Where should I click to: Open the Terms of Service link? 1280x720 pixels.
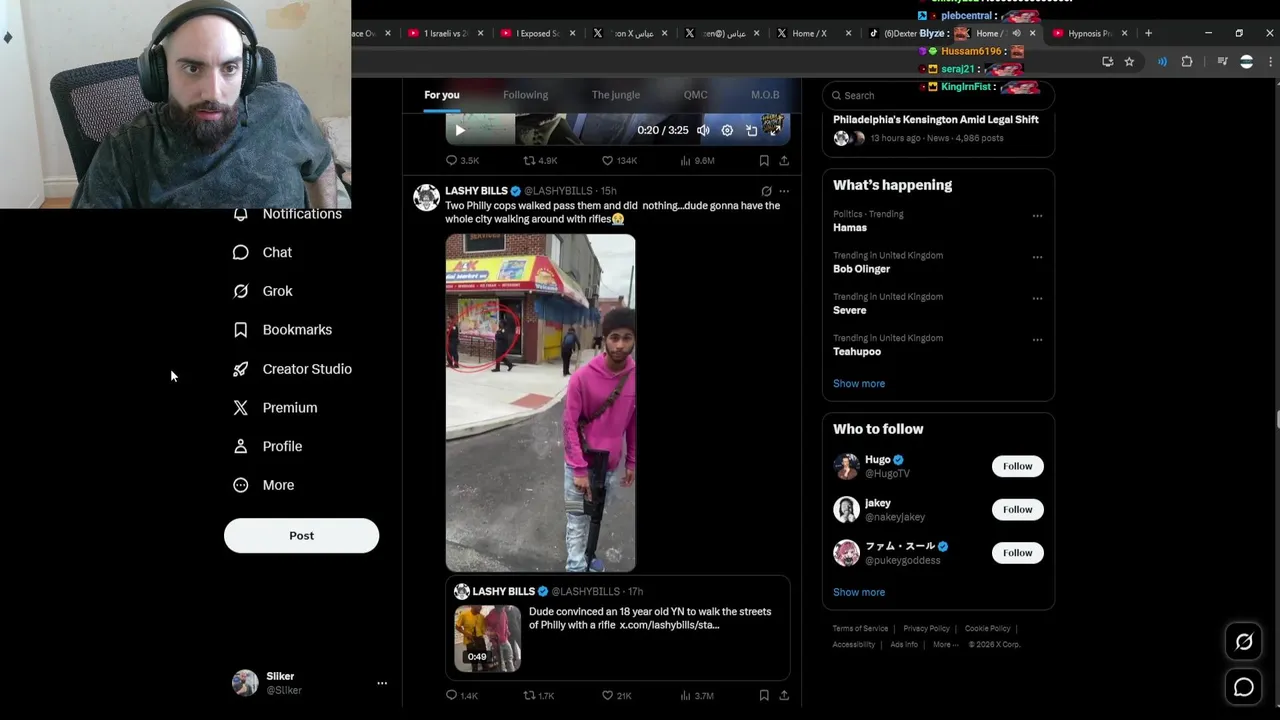(x=860, y=628)
